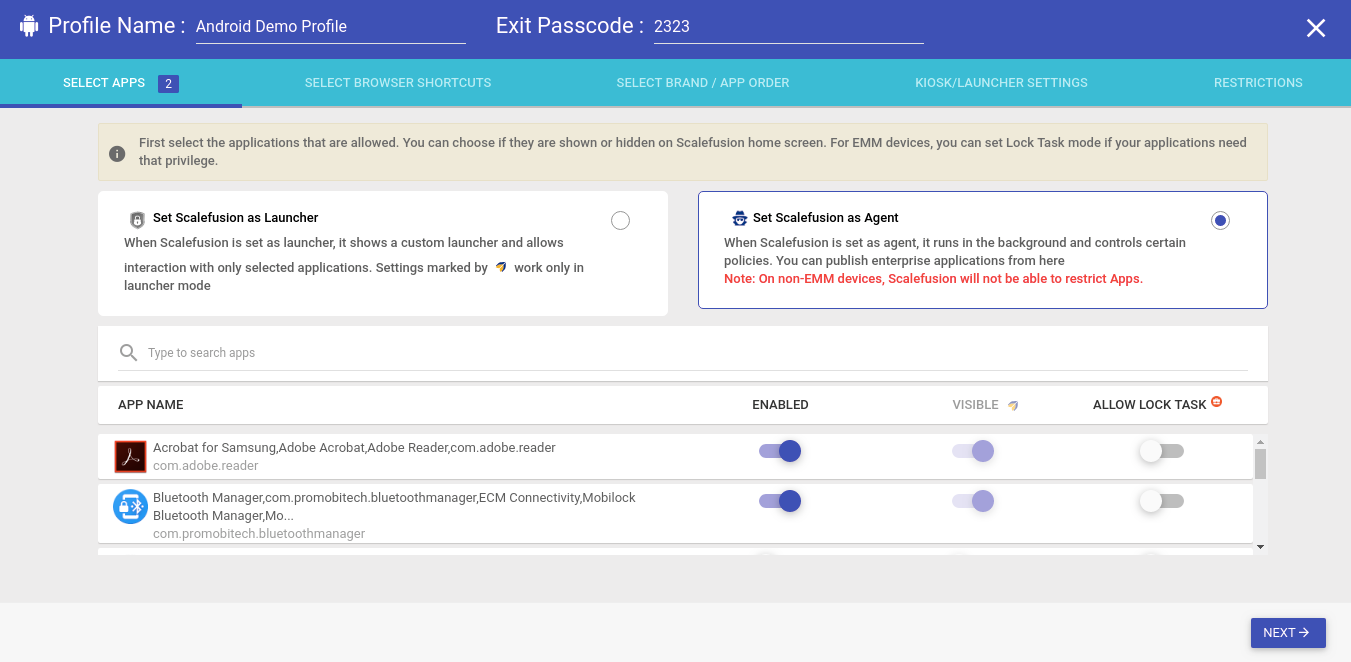The image size is (1351, 662).
Task: Switch to the Select Browser Shortcuts tab
Action: tap(398, 83)
